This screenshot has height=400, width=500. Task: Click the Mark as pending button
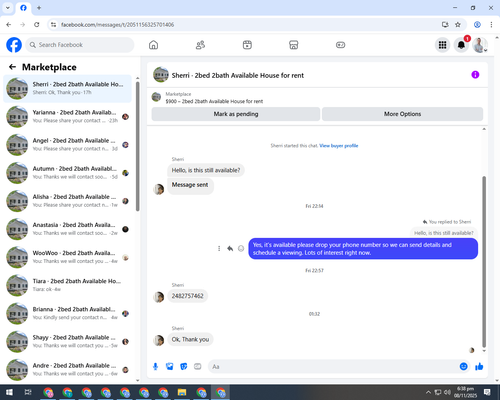point(236,114)
